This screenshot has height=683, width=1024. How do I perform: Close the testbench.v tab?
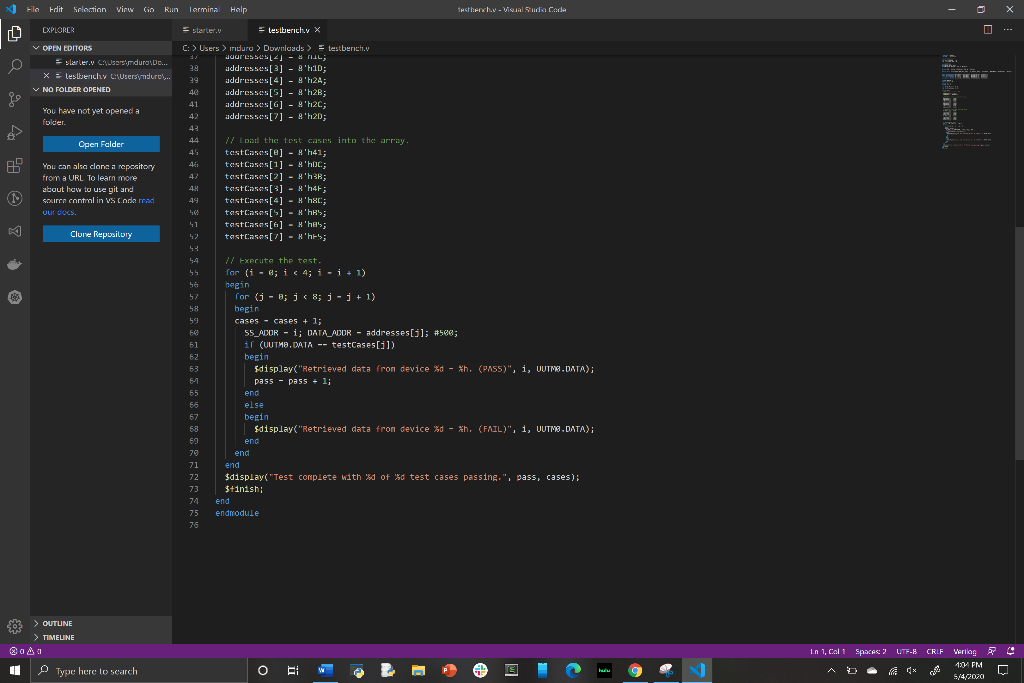tap(317, 30)
